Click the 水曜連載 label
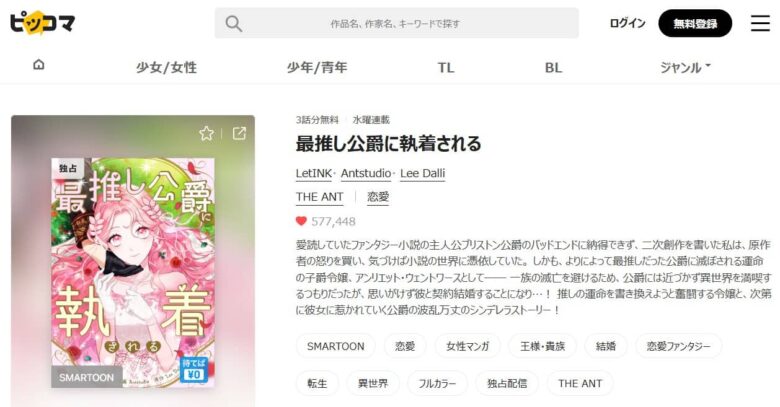This screenshot has height=407, width=780. pyautogui.click(x=371, y=120)
